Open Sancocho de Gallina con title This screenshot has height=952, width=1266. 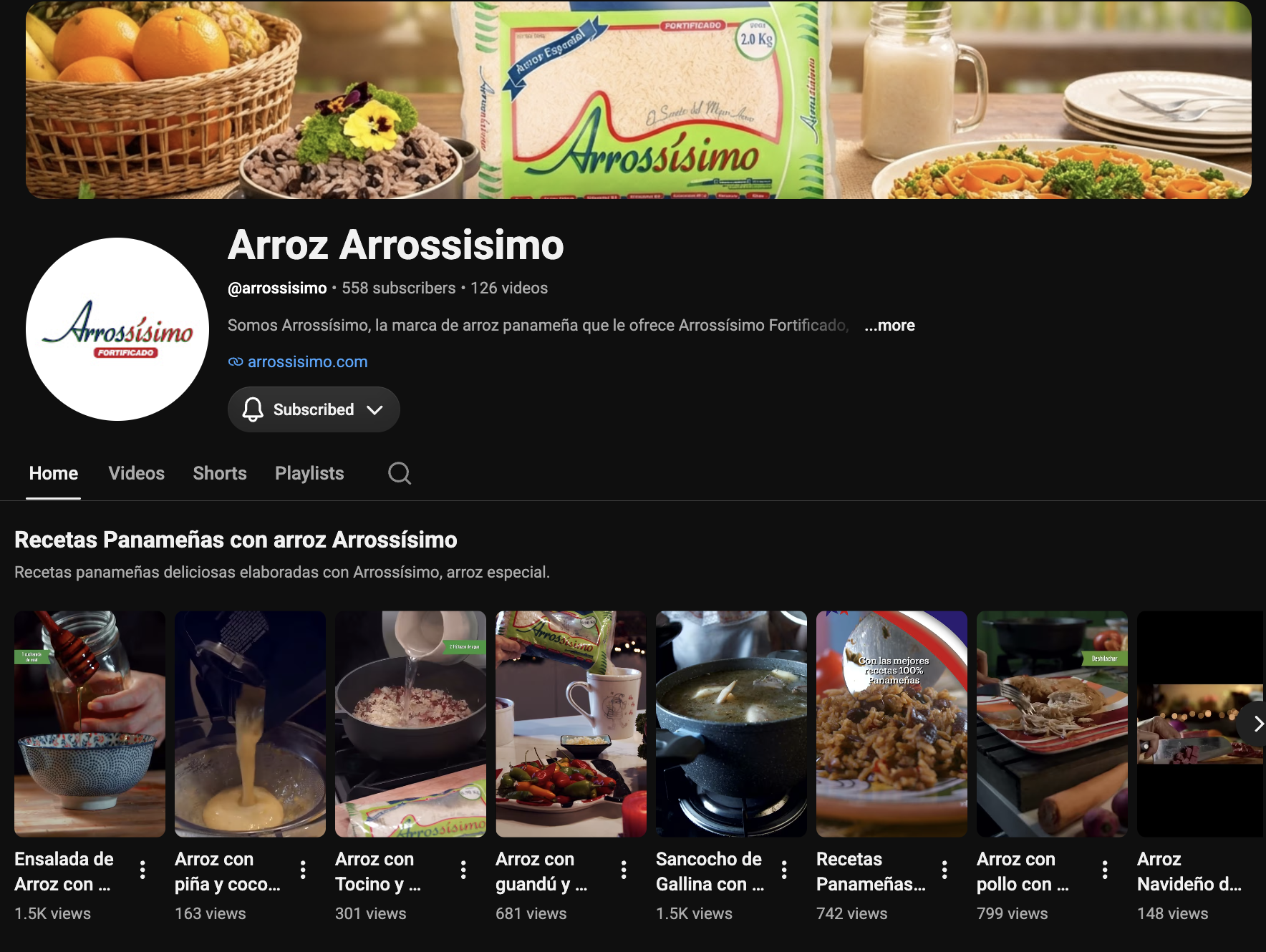[x=710, y=871]
